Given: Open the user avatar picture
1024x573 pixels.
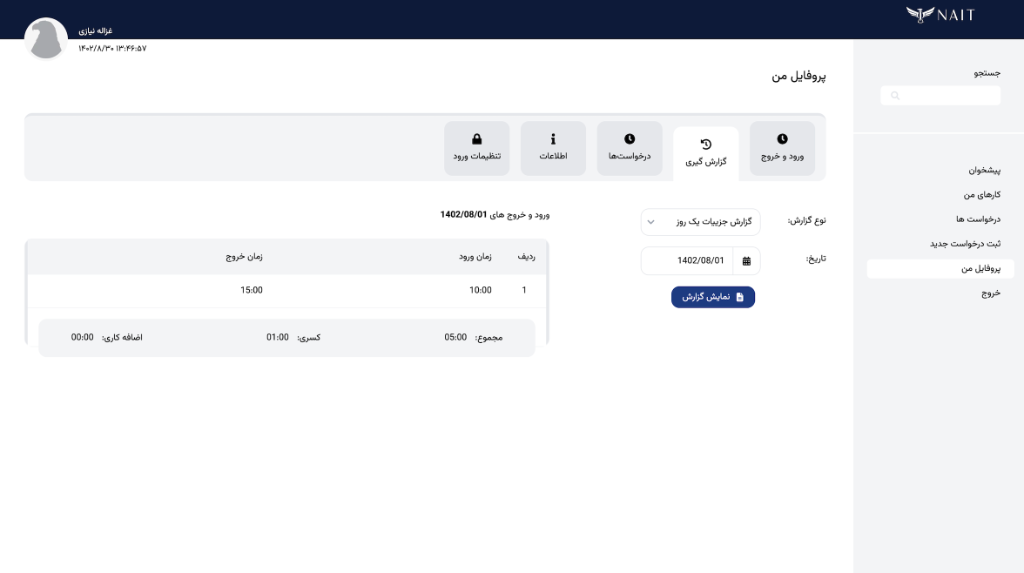Looking at the screenshot, I should pyautogui.click(x=46, y=38).
